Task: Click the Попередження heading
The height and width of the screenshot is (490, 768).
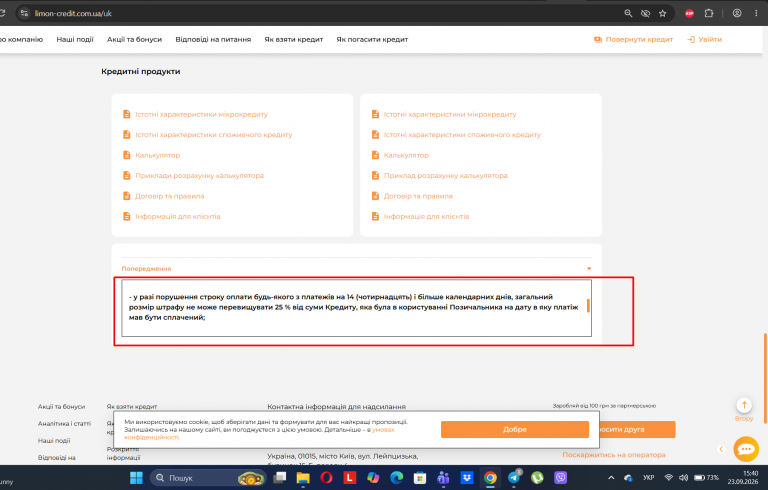Action: 146,269
